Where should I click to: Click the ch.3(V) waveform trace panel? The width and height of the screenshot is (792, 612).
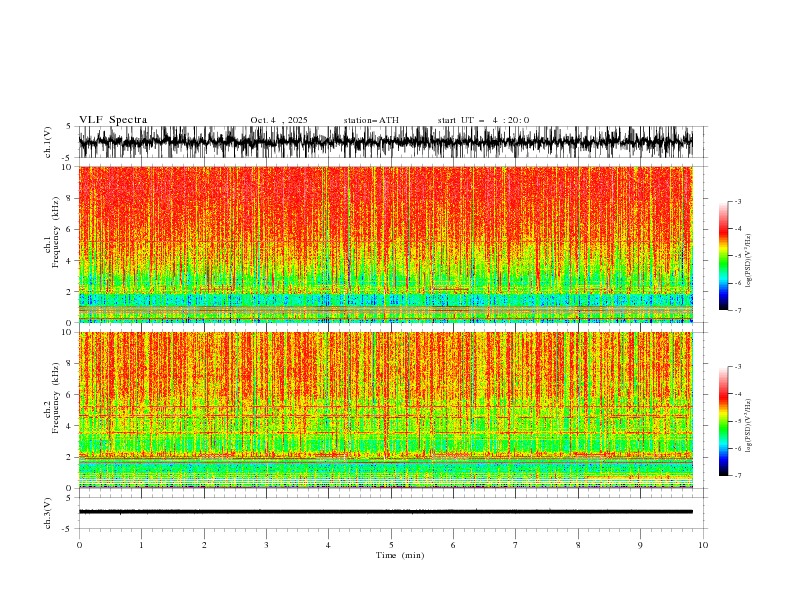pos(393,513)
